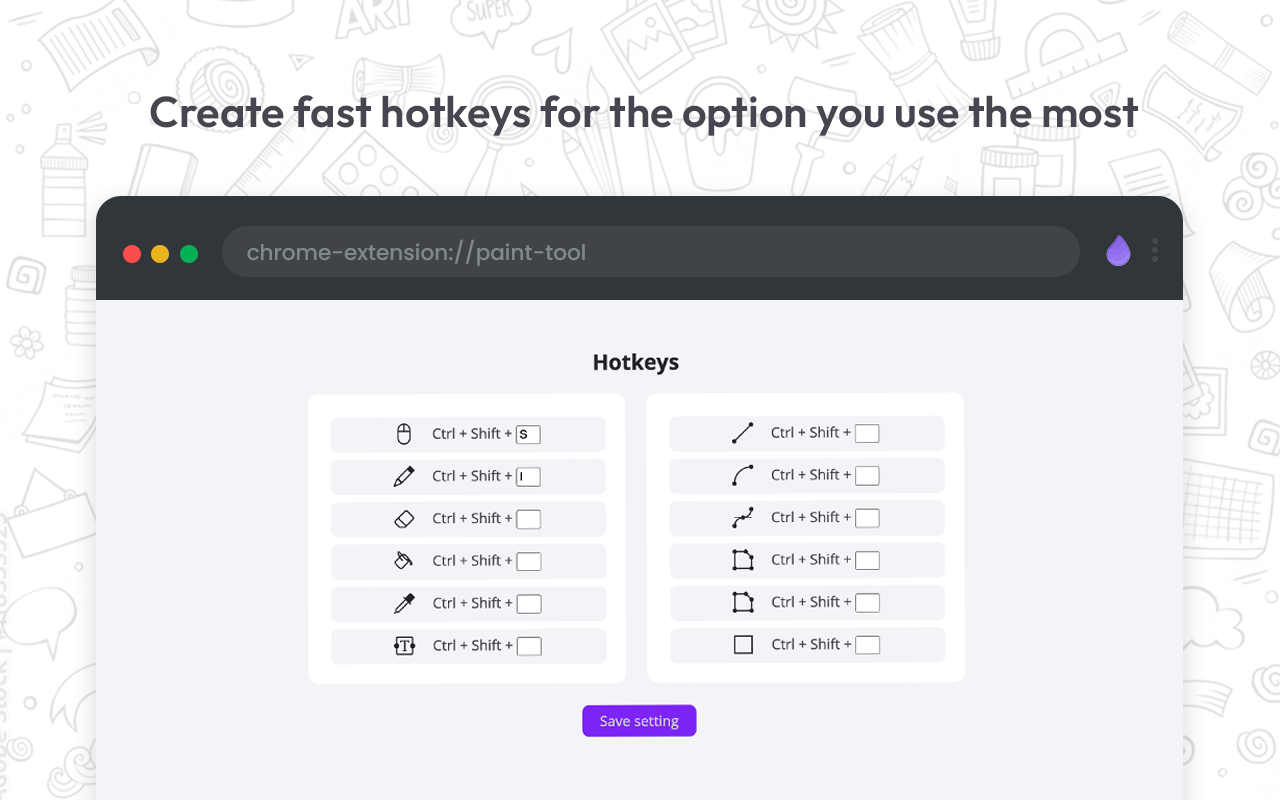Click the multi-point bezier curve icon
This screenshot has width=1280, height=800.
742,518
